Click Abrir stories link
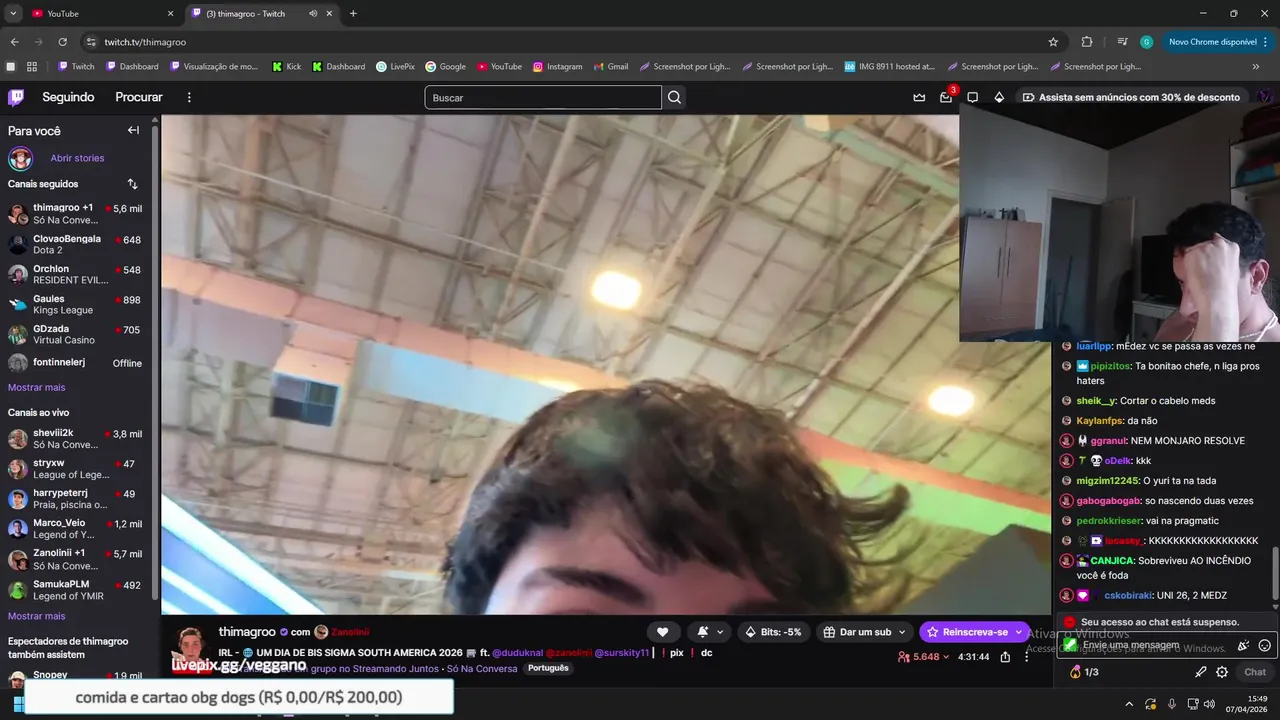The image size is (1280, 720). pyautogui.click(x=77, y=158)
